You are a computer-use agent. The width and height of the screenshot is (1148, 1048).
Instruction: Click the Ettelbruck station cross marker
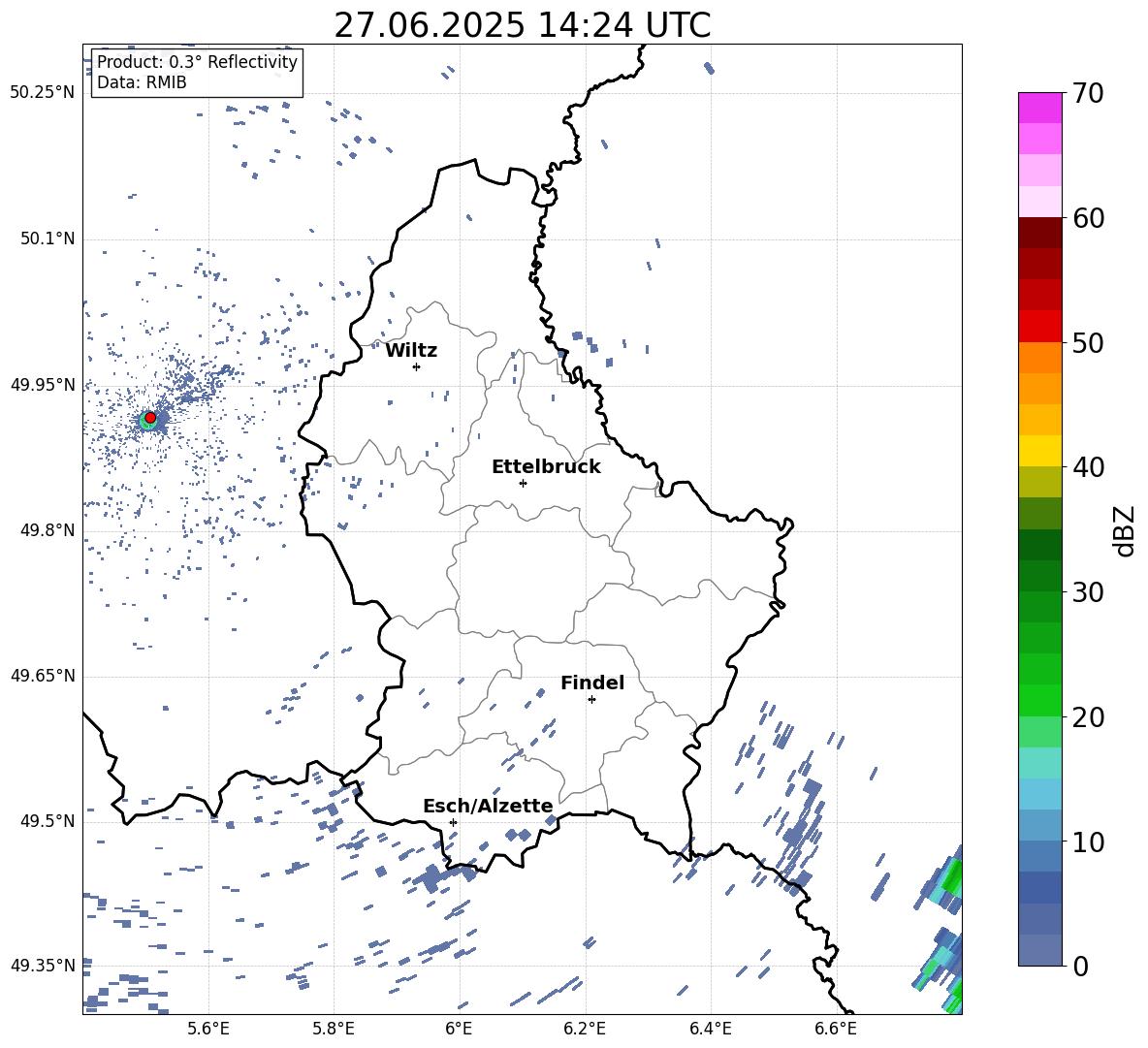tap(523, 483)
